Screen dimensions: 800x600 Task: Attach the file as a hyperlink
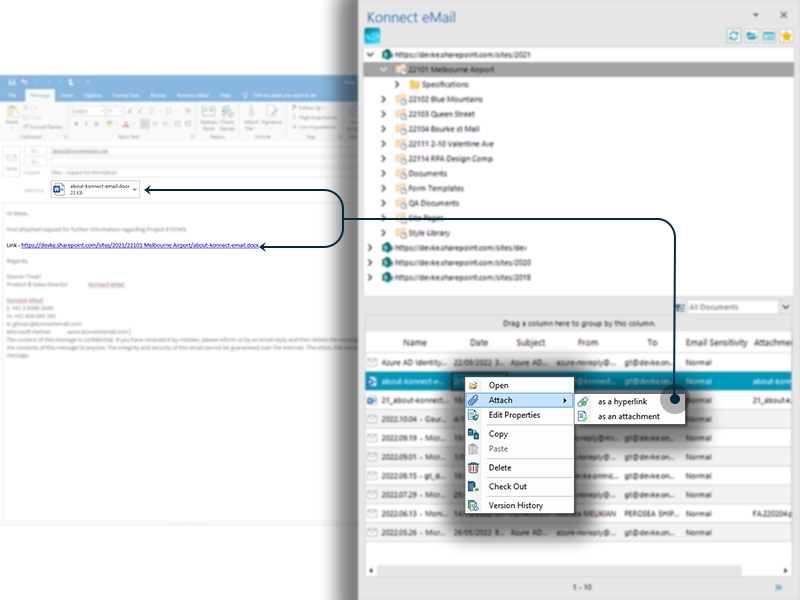tap(630, 402)
